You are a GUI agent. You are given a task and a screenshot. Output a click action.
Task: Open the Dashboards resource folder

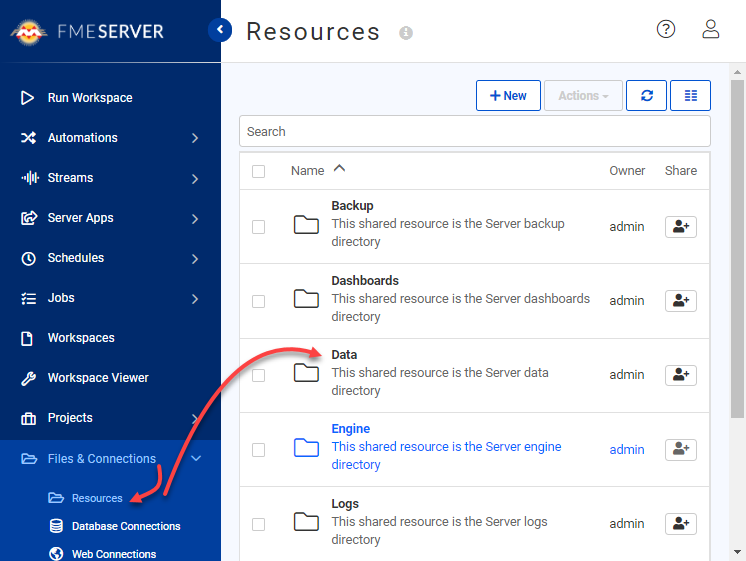coord(365,280)
